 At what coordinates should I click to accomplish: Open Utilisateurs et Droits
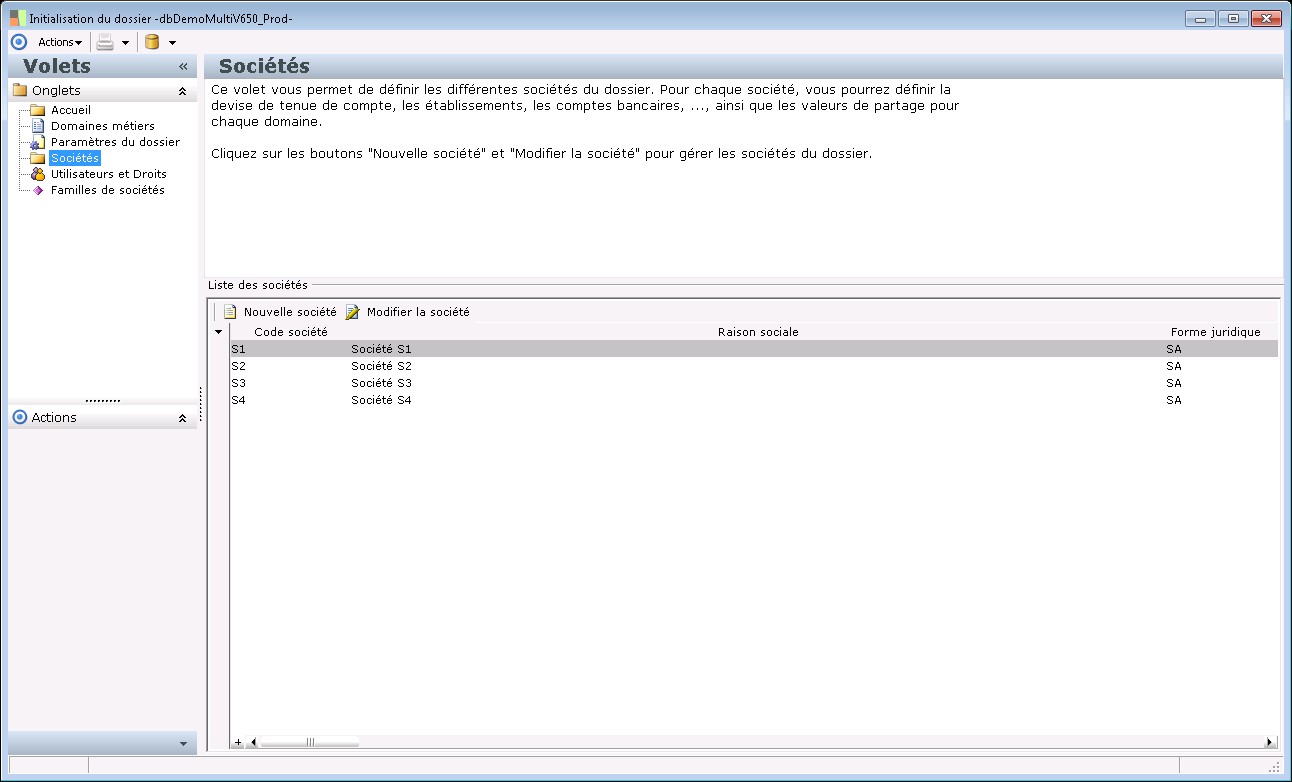coord(109,174)
